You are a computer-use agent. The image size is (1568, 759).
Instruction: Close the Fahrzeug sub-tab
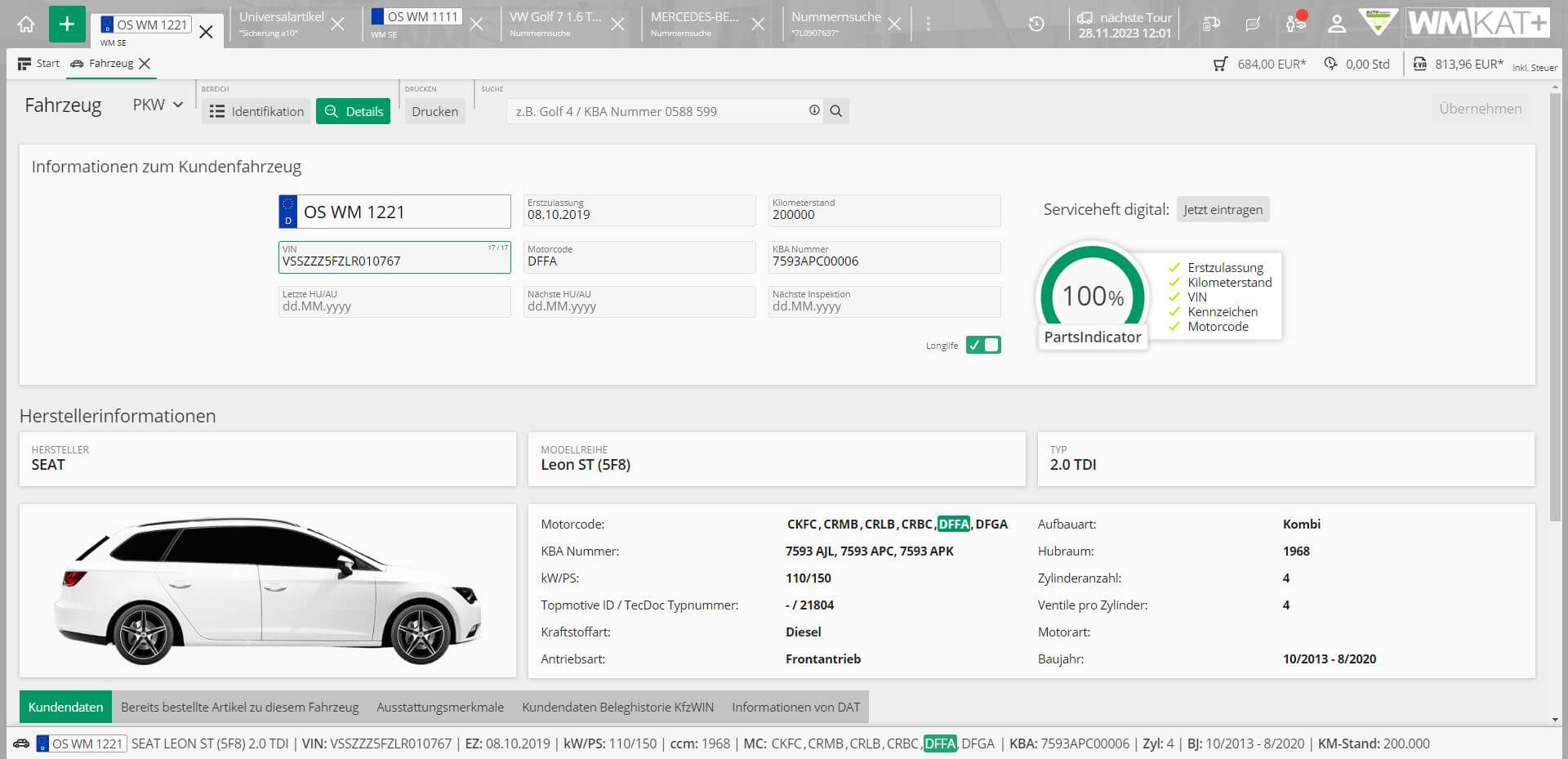(x=145, y=63)
